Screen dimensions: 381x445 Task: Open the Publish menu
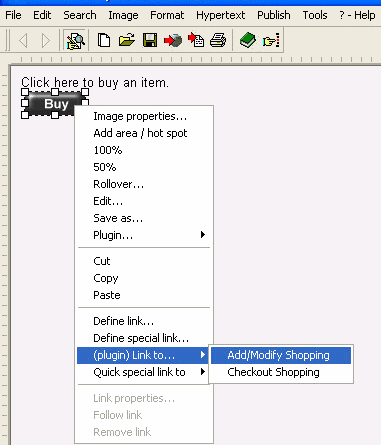(x=274, y=15)
